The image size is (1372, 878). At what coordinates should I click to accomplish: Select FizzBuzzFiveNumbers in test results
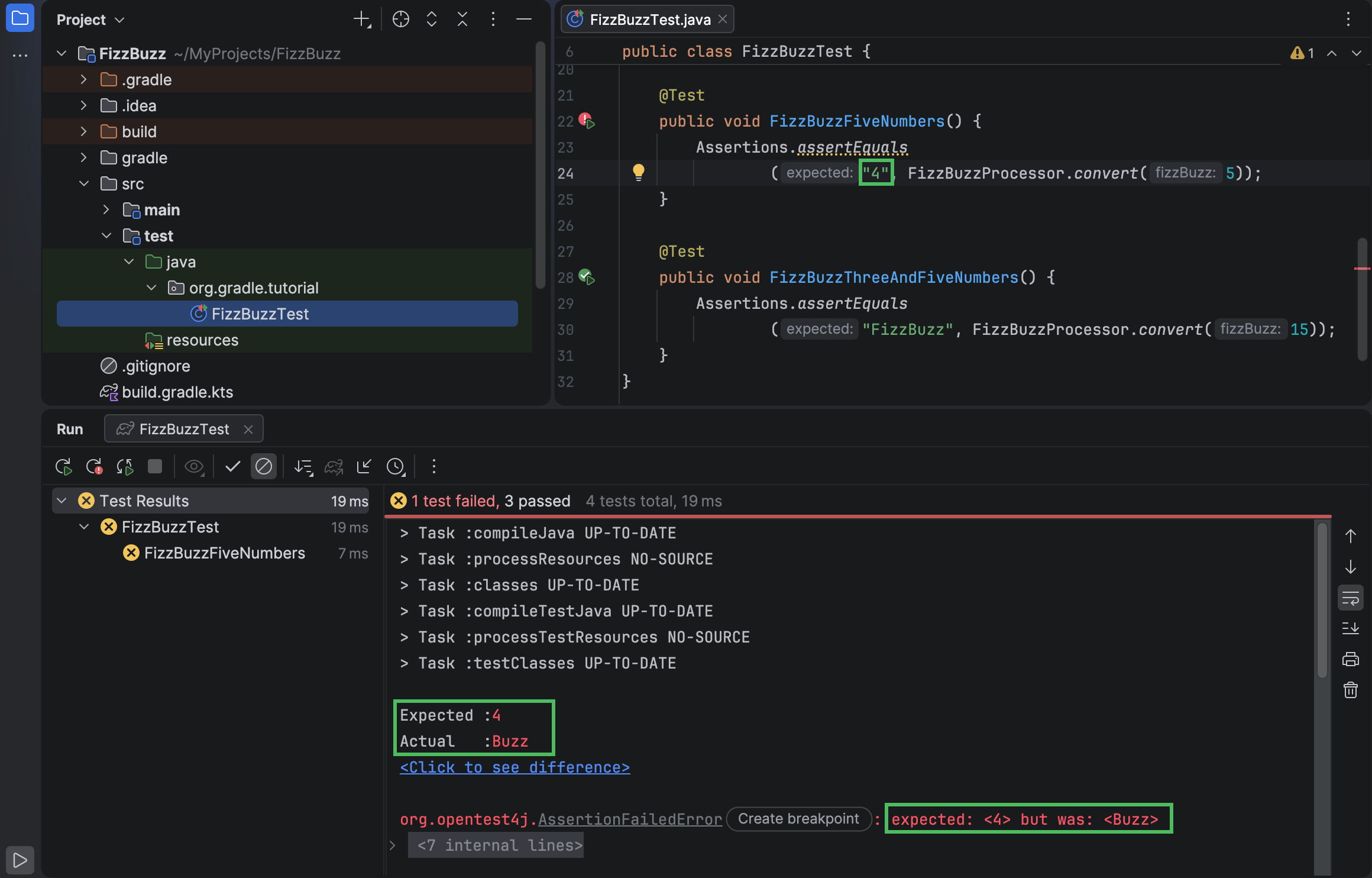coord(225,553)
